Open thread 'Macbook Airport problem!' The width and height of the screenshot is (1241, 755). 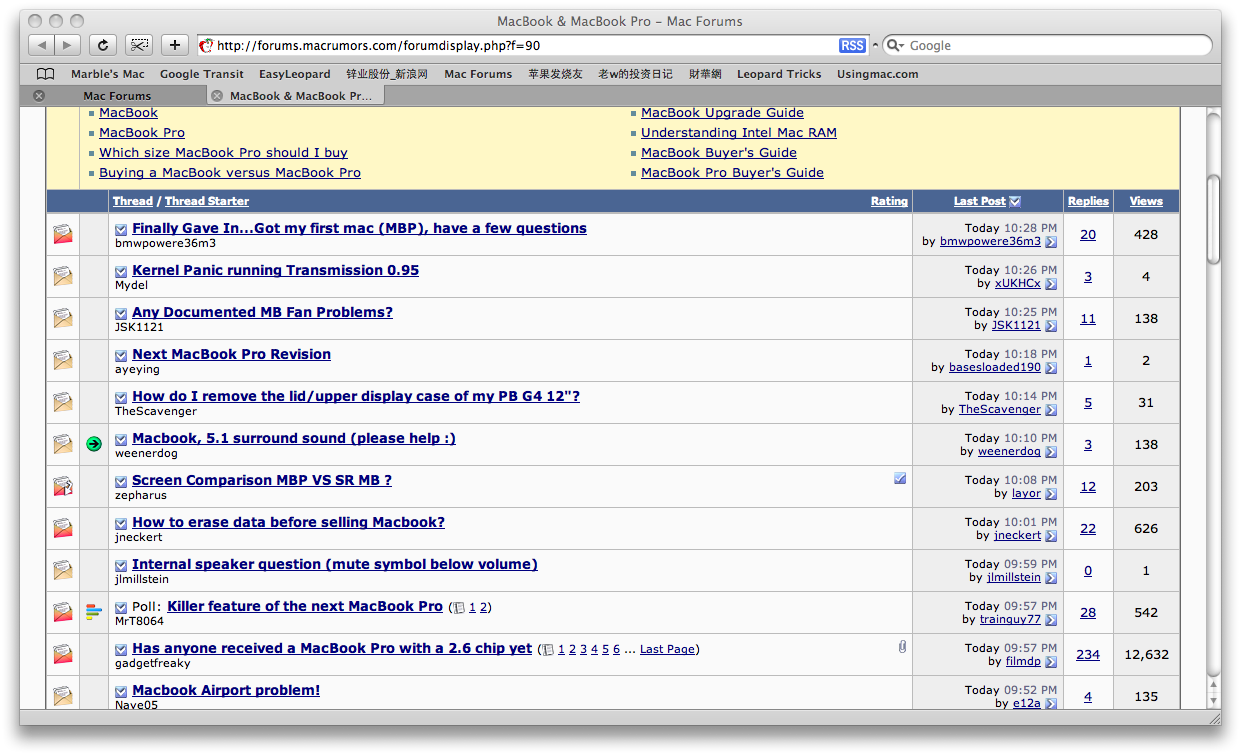[x=226, y=690]
